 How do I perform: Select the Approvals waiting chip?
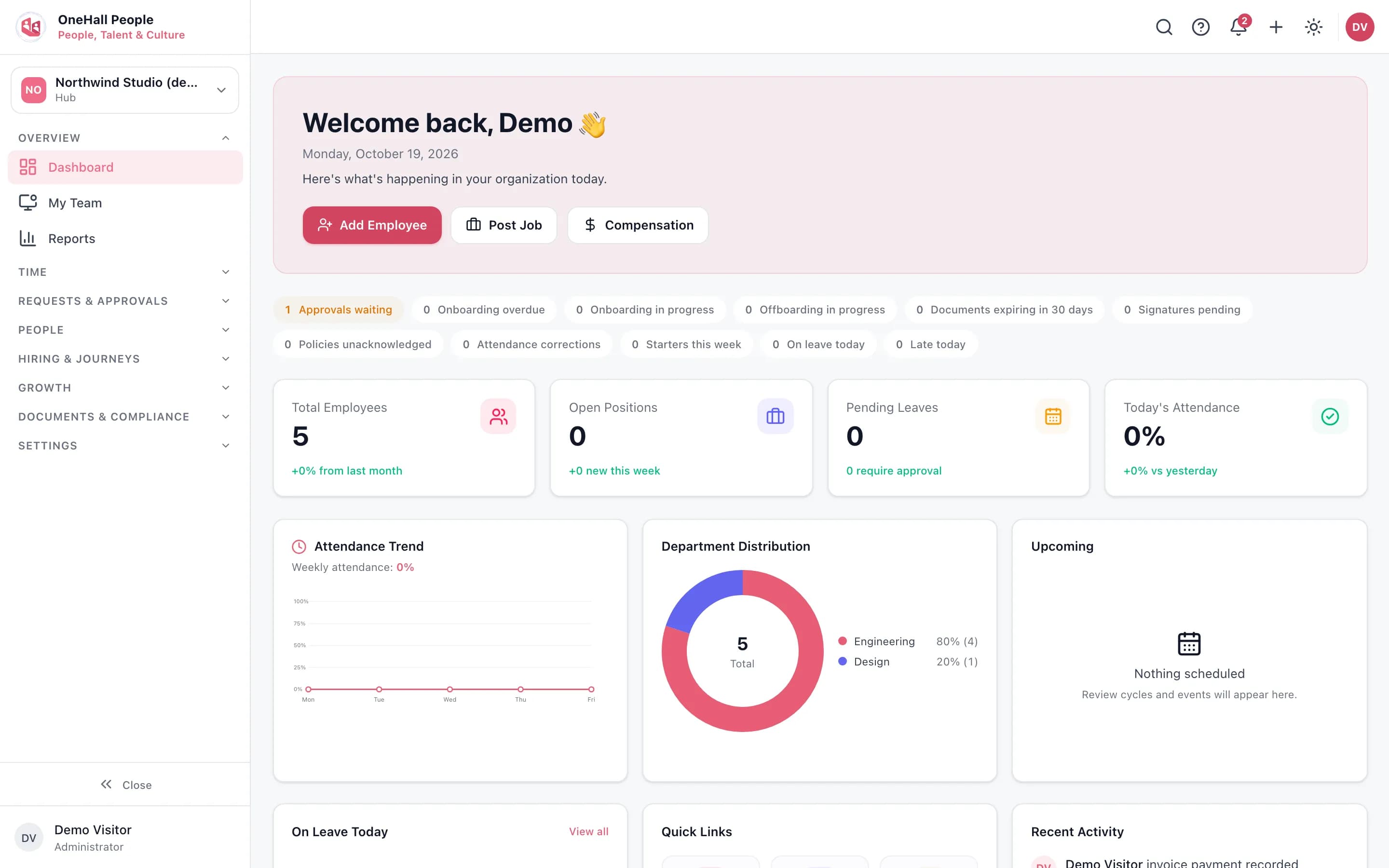(x=338, y=310)
